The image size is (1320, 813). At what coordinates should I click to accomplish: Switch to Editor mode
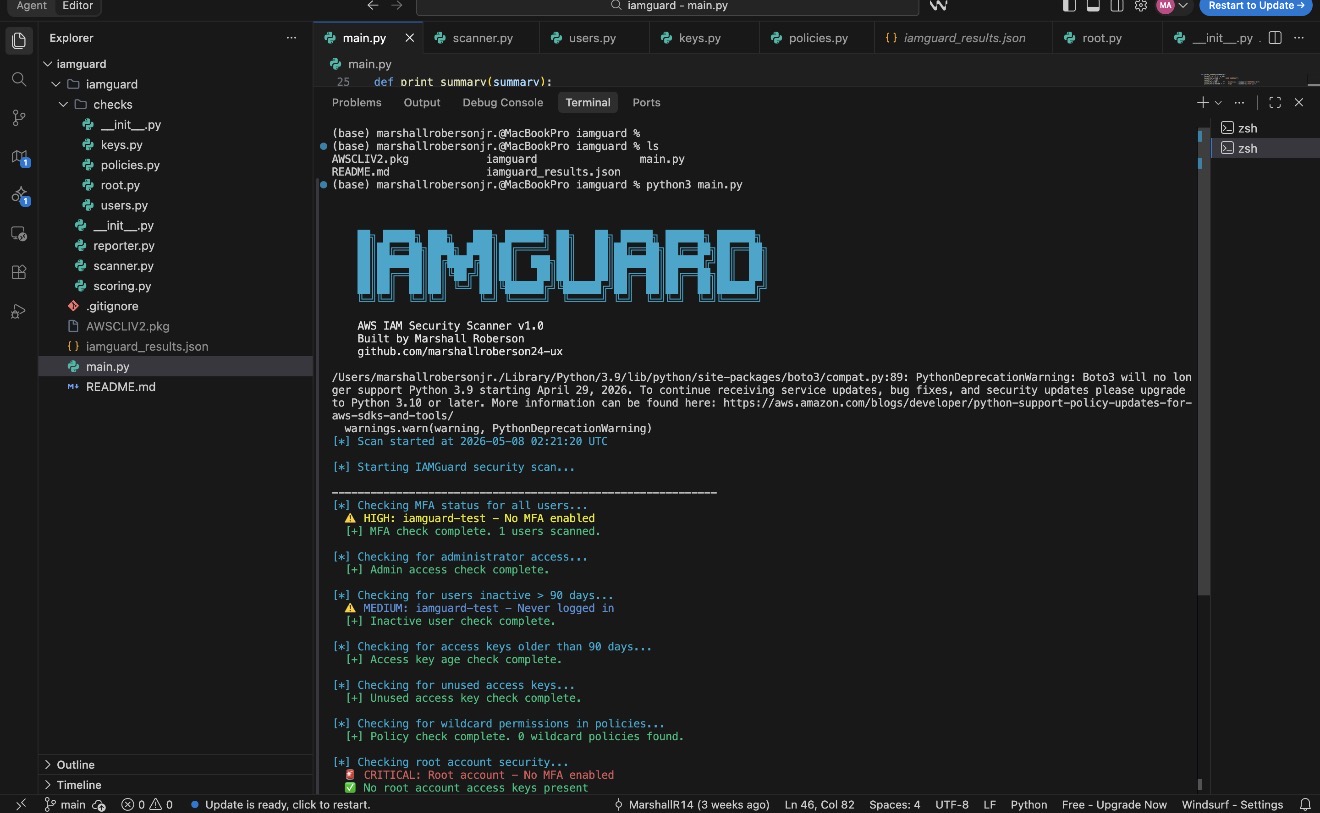[x=78, y=6]
